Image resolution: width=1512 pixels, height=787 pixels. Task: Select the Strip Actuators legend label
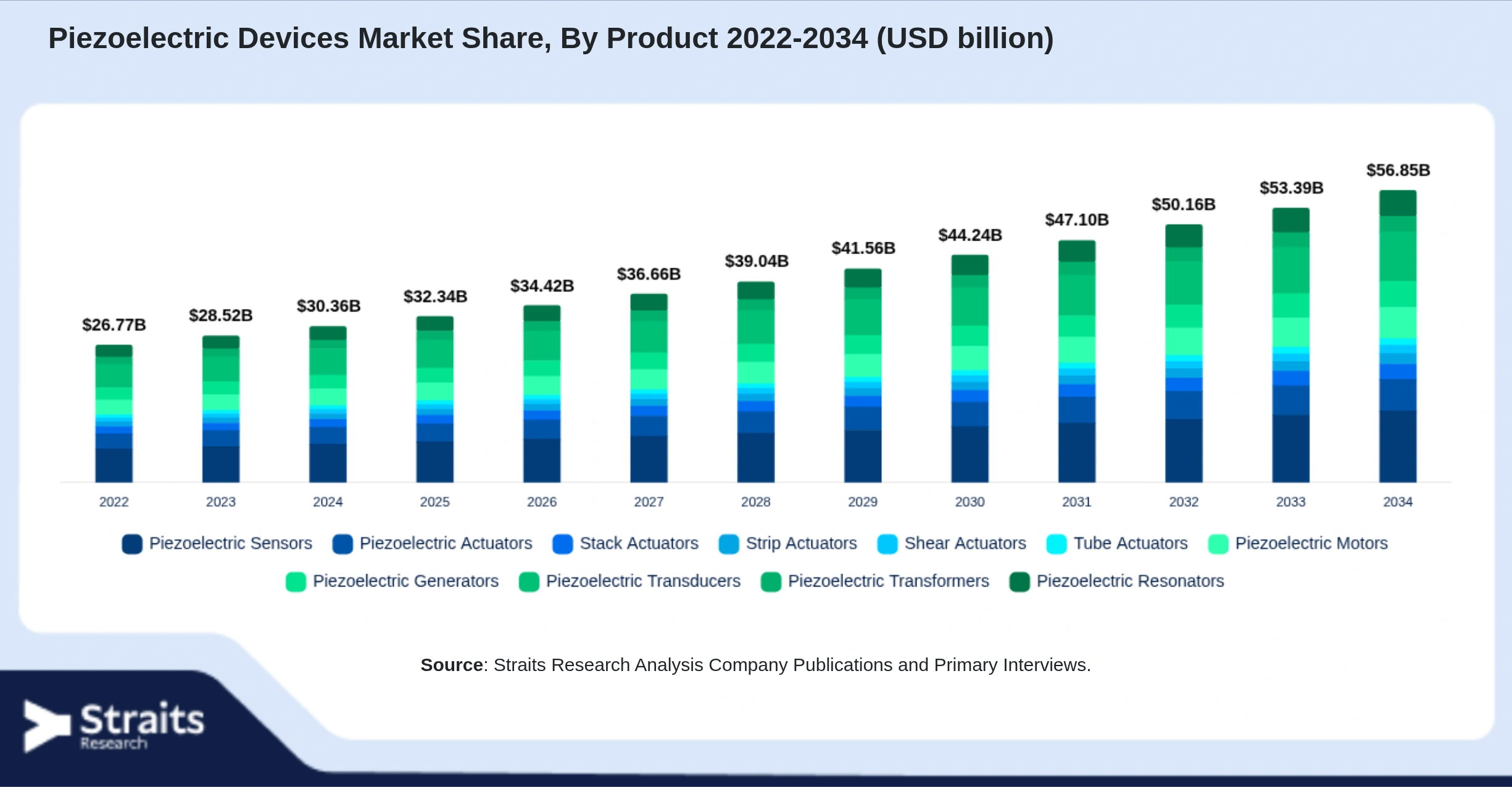point(801,543)
